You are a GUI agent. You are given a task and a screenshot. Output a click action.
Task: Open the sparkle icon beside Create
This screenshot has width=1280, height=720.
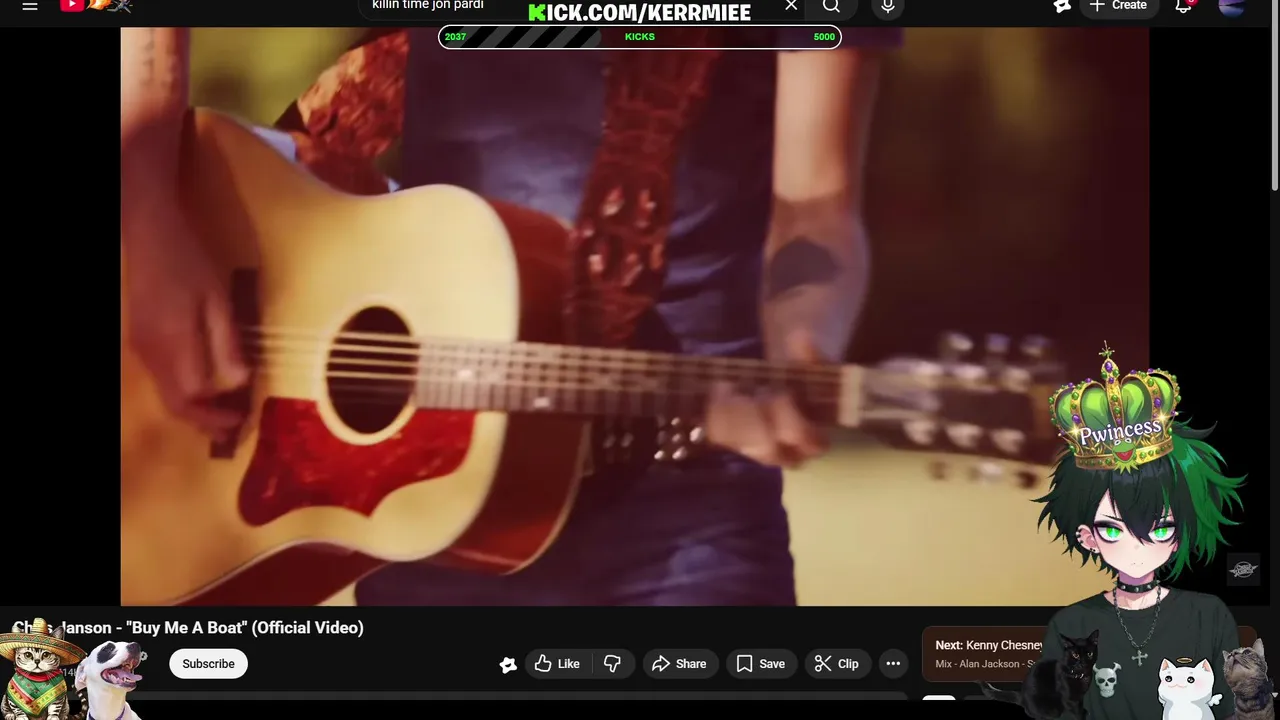(1062, 6)
